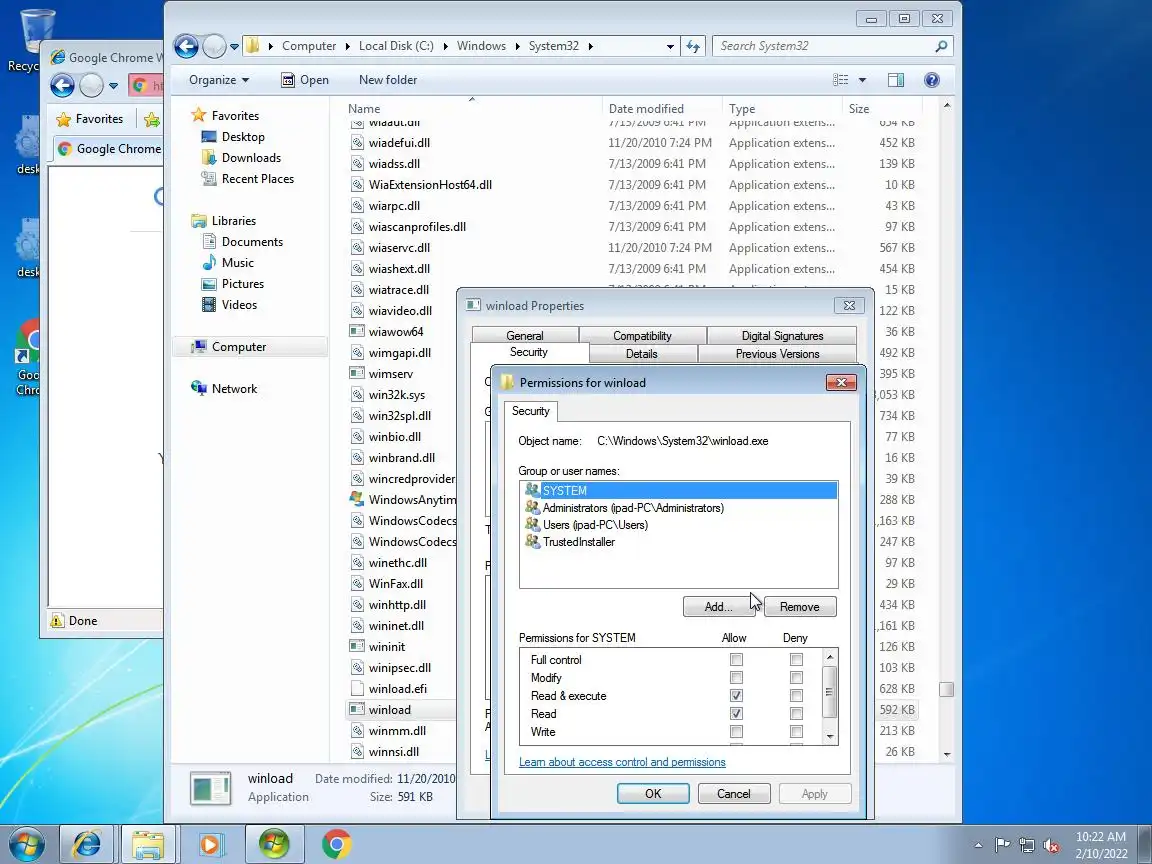Toggle Allow for Read & execute

736,696
